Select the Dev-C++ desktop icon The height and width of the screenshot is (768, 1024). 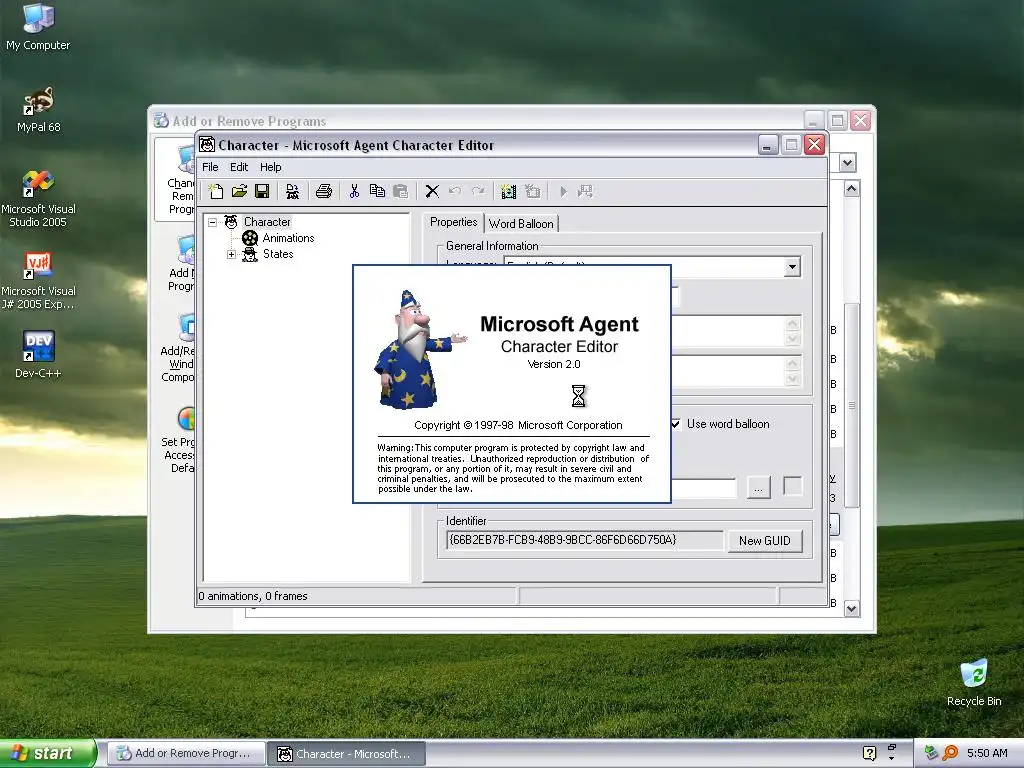coord(38,355)
